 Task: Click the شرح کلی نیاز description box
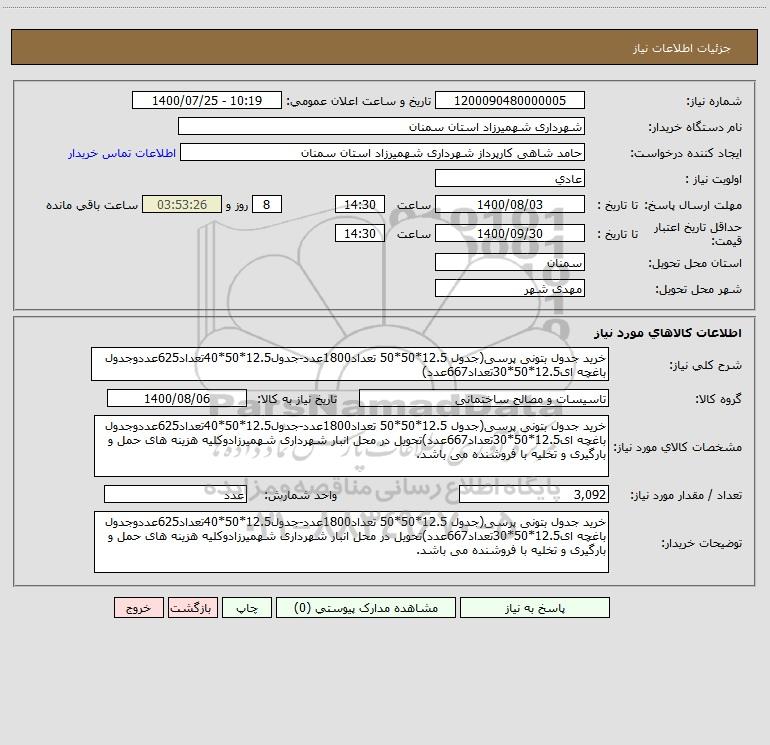point(350,364)
